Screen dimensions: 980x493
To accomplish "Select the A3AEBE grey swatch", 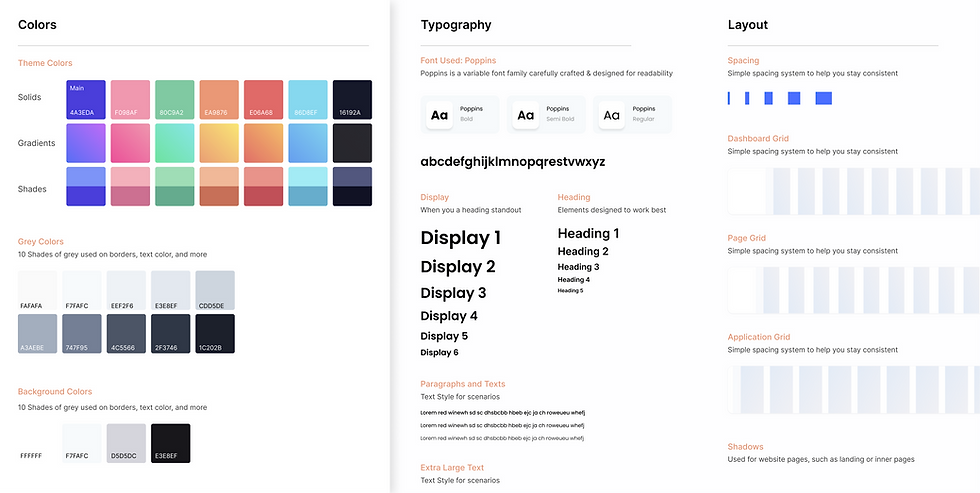I will pyautogui.click(x=38, y=334).
